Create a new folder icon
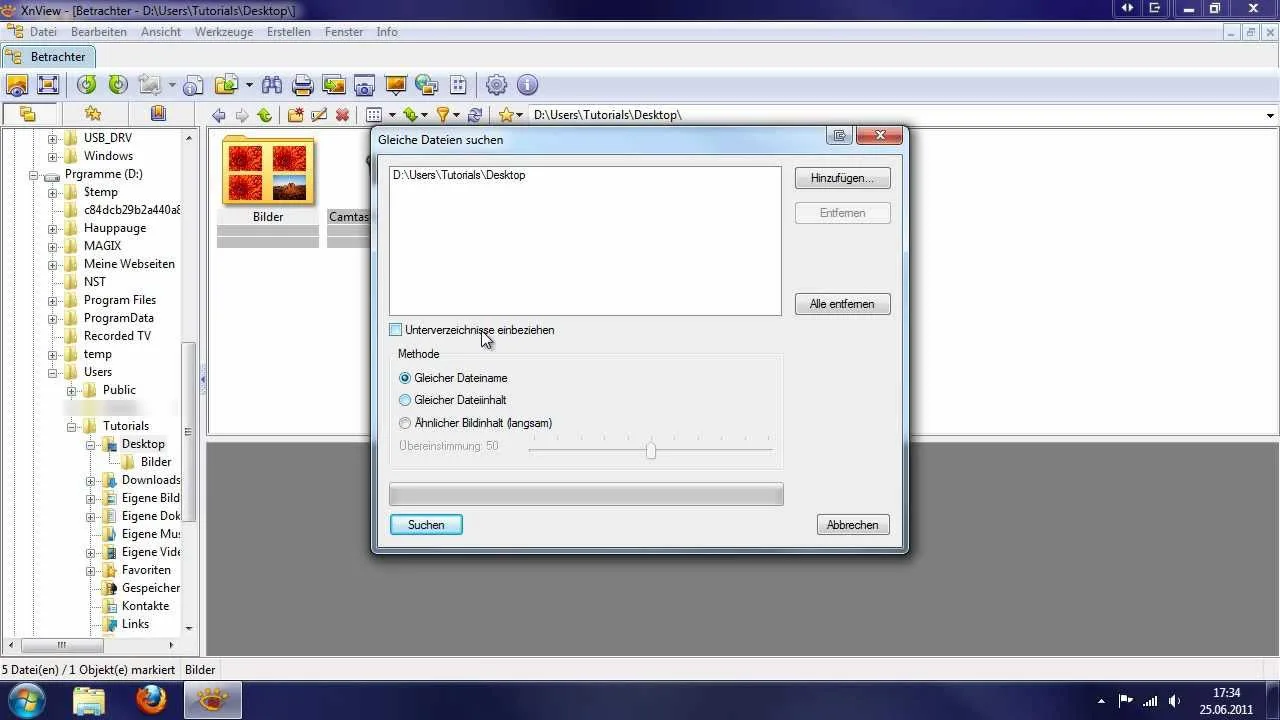 click(x=296, y=115)
